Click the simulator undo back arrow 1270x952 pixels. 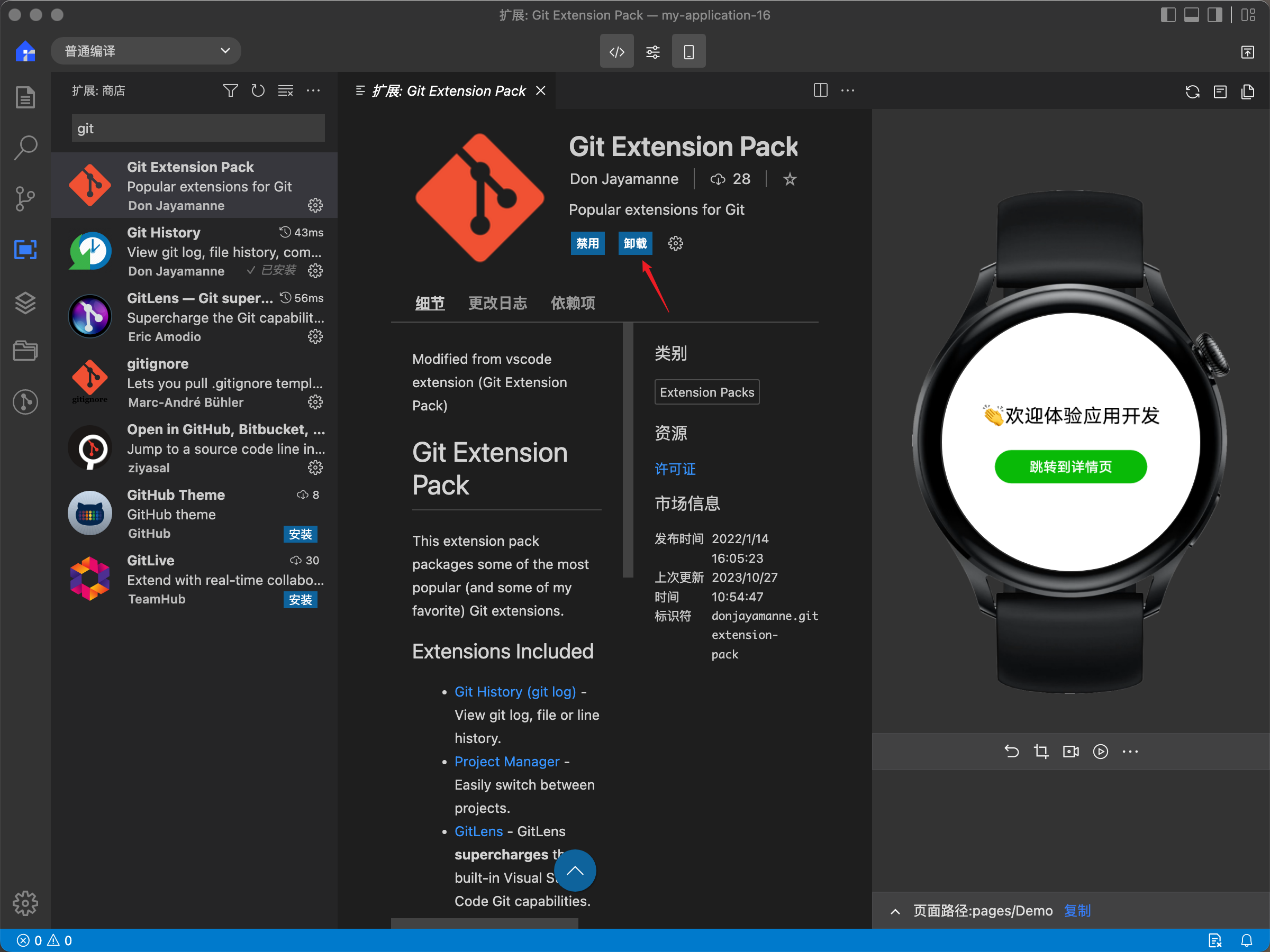[x=1011, y=751]
